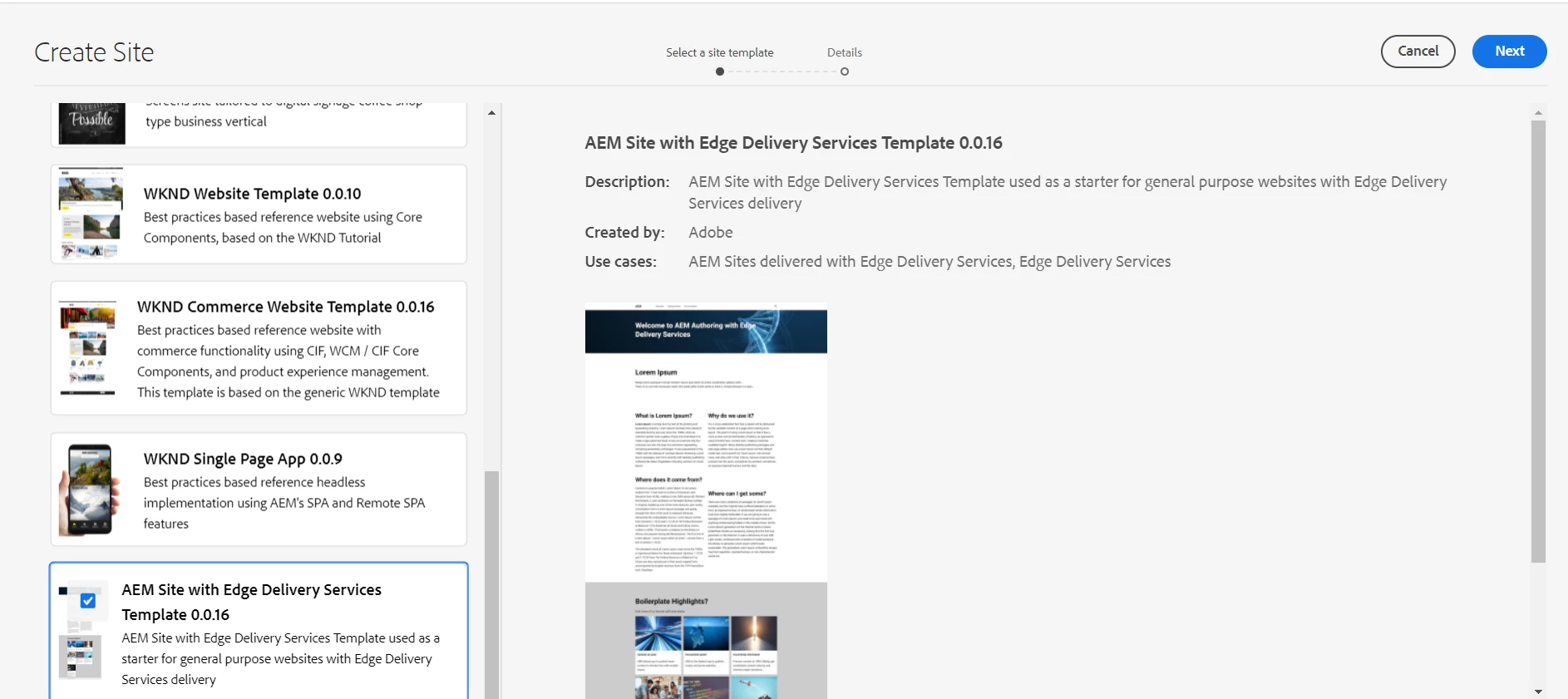This screenshot has height=699, width=1568.
Task: Click the Description label
Action: (627, 182)
